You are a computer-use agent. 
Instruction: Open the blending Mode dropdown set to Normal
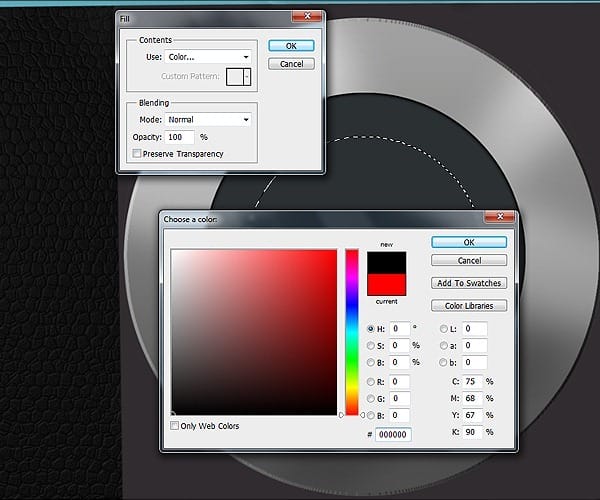[x=208, y=120]
